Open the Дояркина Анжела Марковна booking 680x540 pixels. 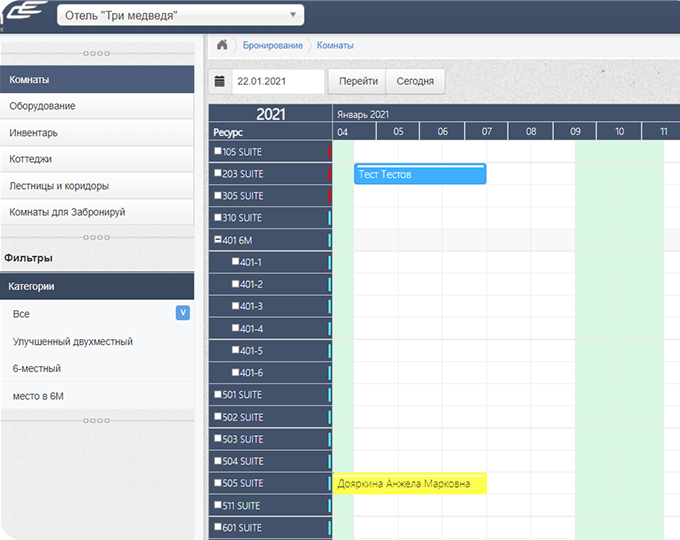pos(409,483)
